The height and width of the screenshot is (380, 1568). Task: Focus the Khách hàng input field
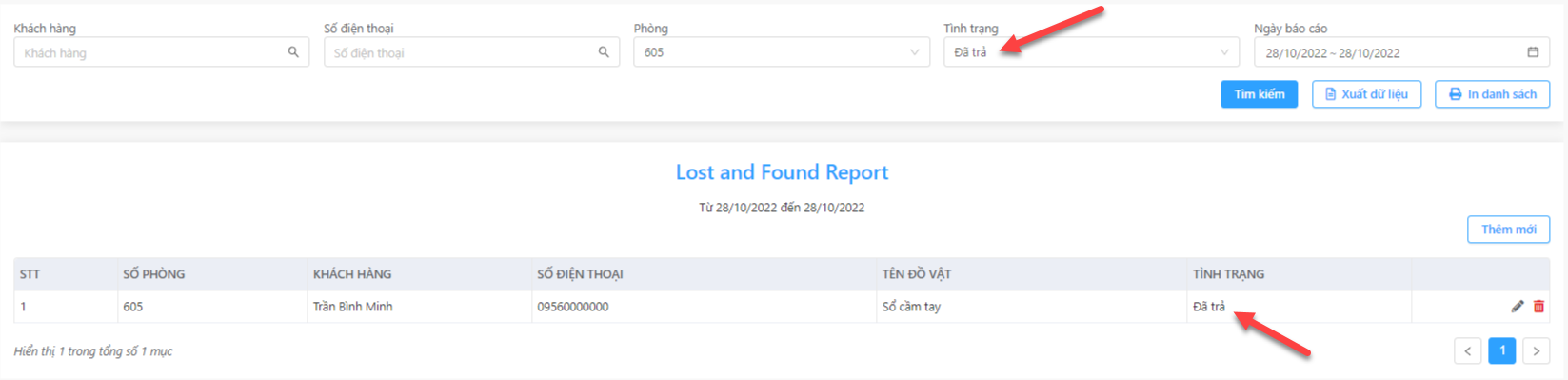tap(161, 52)
